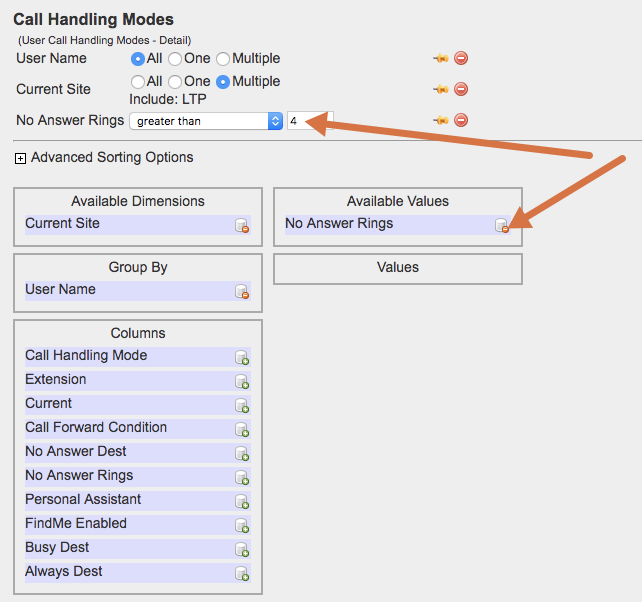642x602 pixels.
Task: Click the Call Forward Condition column item
Action: coord(96,427)
